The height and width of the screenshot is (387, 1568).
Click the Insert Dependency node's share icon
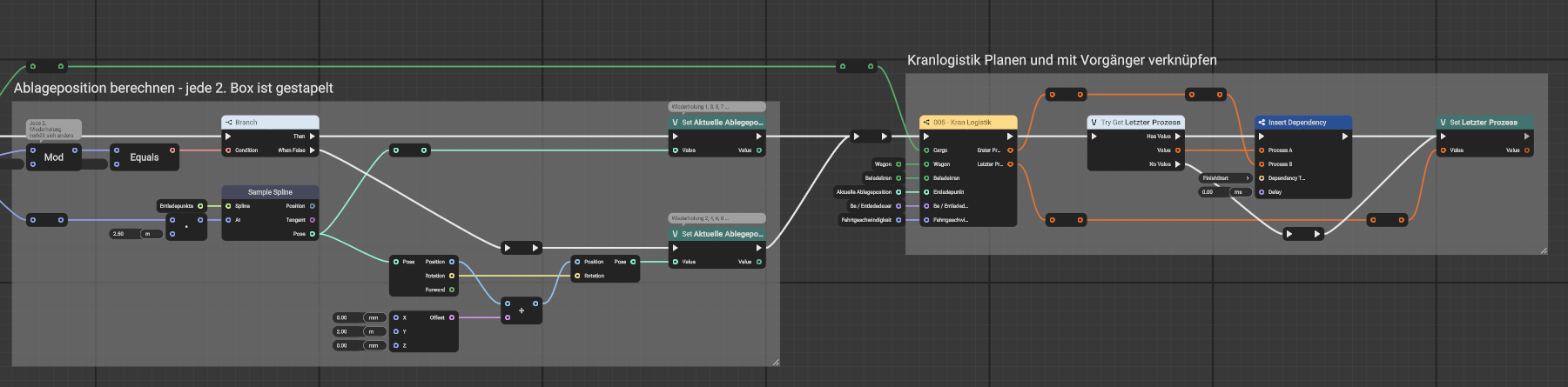click(1262, 123)
